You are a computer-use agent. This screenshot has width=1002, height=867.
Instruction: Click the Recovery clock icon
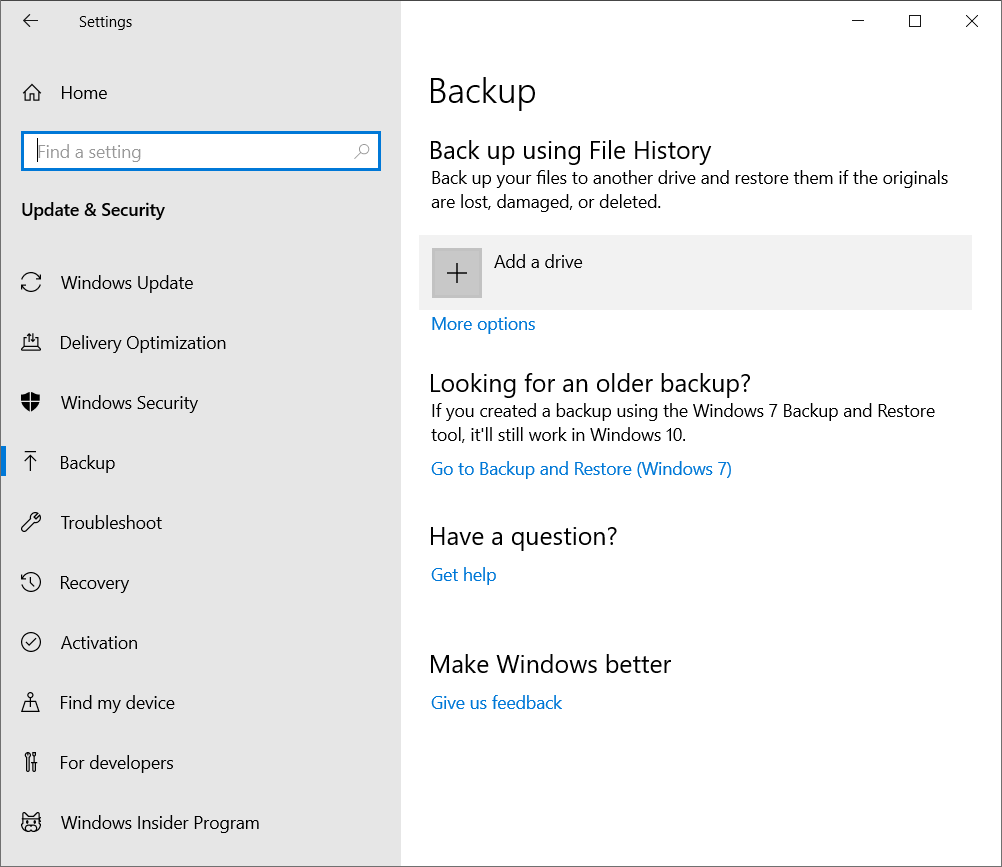point(31,582)
